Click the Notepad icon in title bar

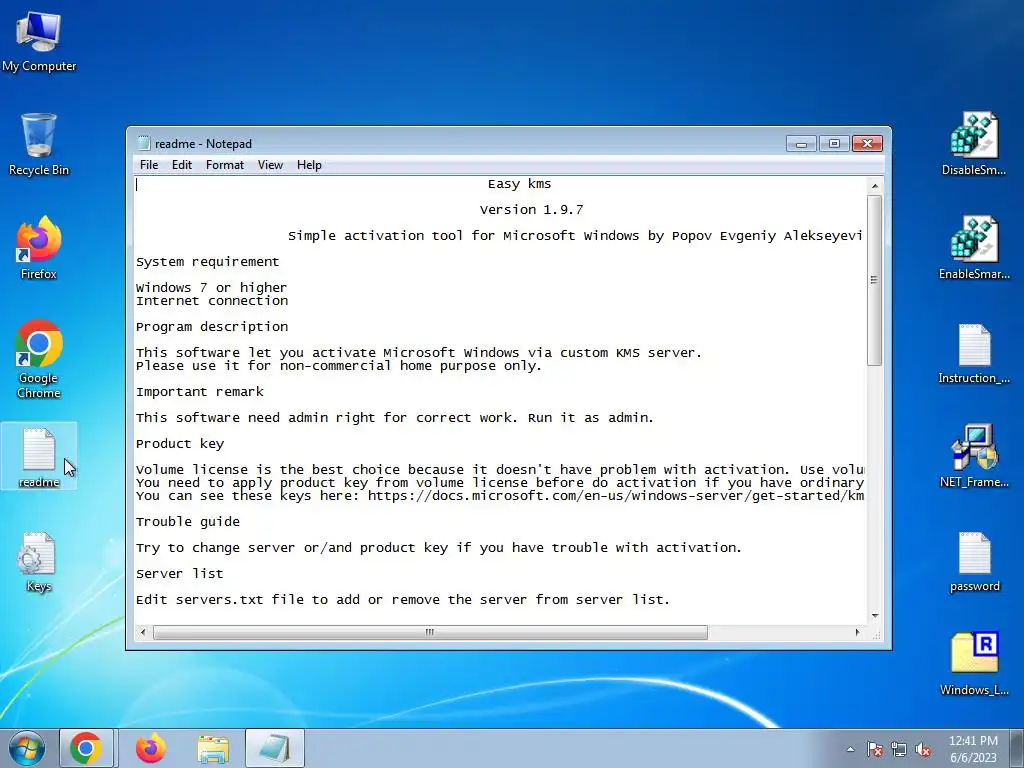pyautogui.click(x=144, y=143)
